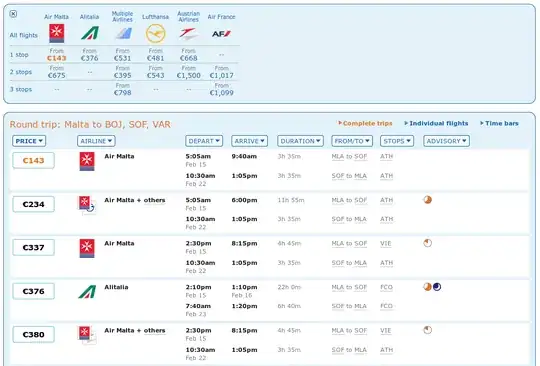Image resolution: width=540 pixels, height=366 pixels.
Task: Click the 2 stops row label
Action: coord(21,72)
